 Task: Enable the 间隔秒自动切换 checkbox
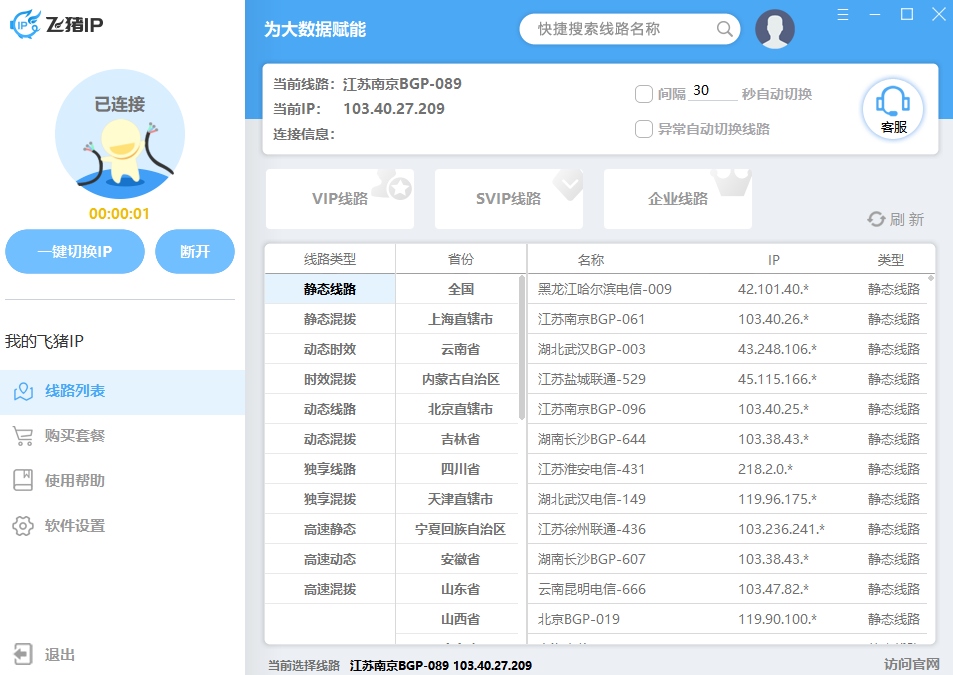[x=644, y=94]
